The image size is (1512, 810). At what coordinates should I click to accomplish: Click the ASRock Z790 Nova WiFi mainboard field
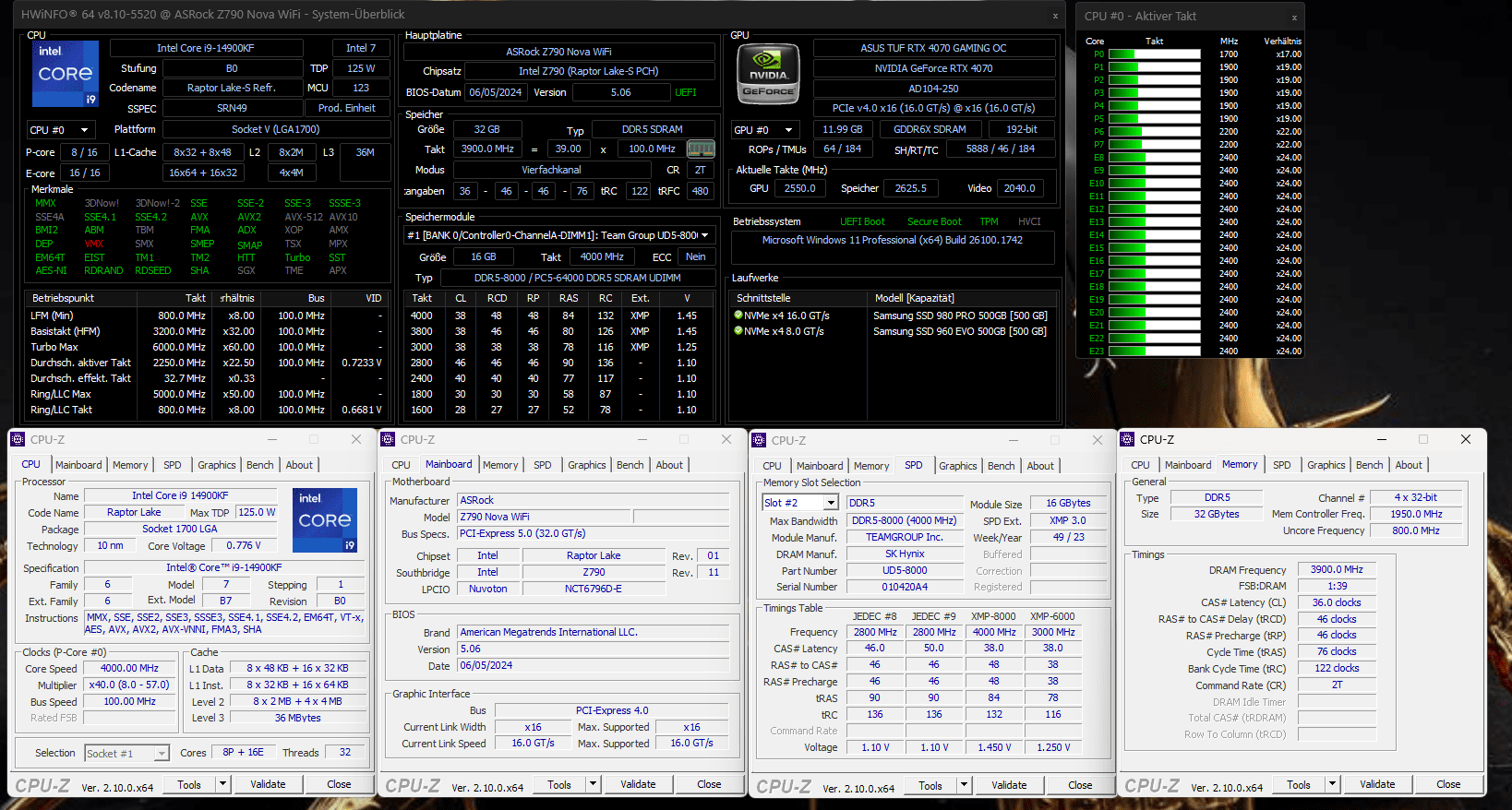(x=558, y=52)
